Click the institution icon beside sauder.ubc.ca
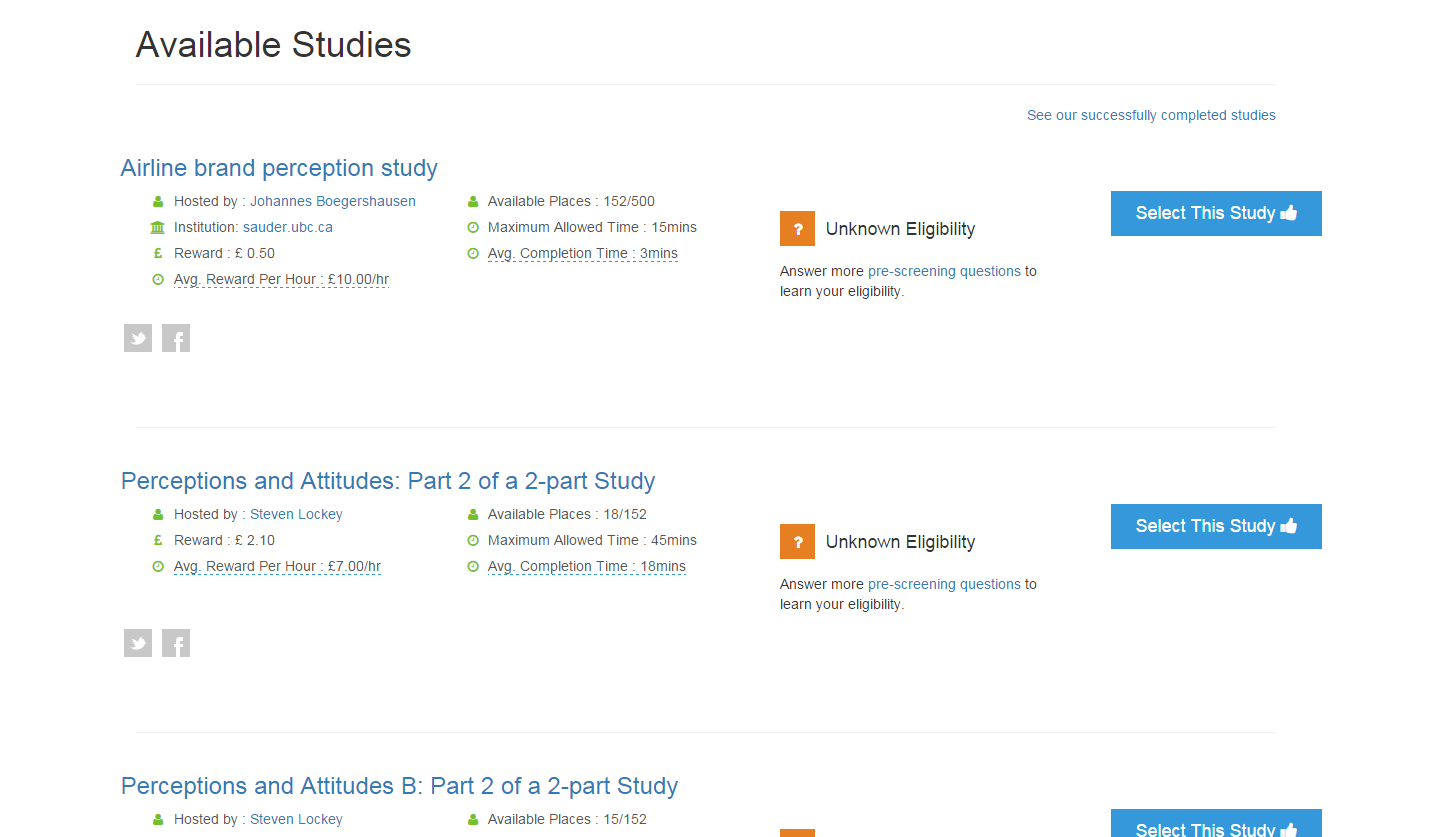Screen dimensions: 1444x837 pos(157,227)
